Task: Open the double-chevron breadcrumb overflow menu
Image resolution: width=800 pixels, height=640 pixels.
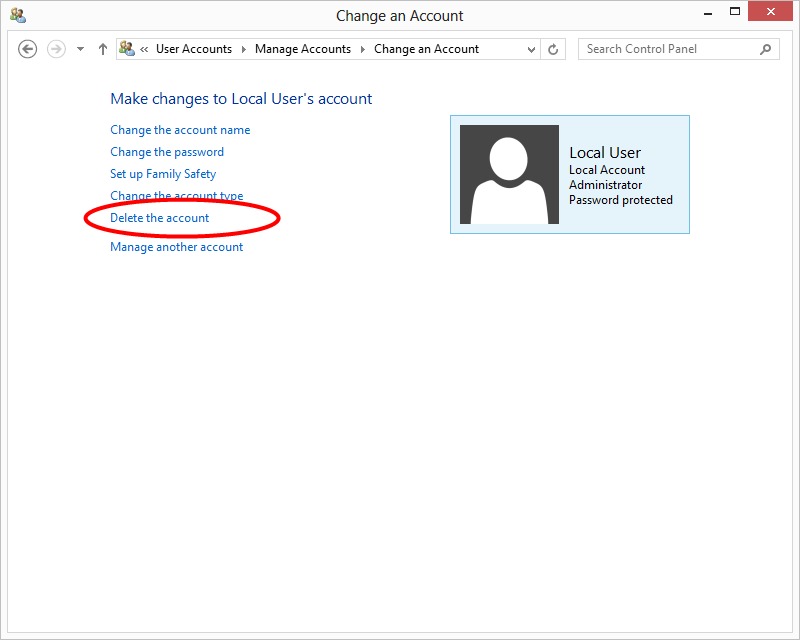Action: pyautogui.click(x=145, y=49)
